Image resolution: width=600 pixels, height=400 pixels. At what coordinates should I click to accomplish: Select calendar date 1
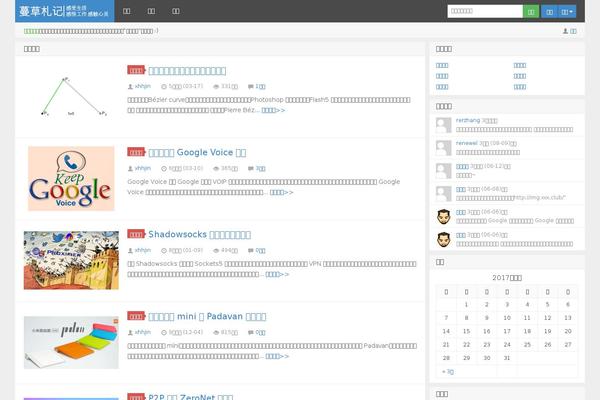[466, 304]
